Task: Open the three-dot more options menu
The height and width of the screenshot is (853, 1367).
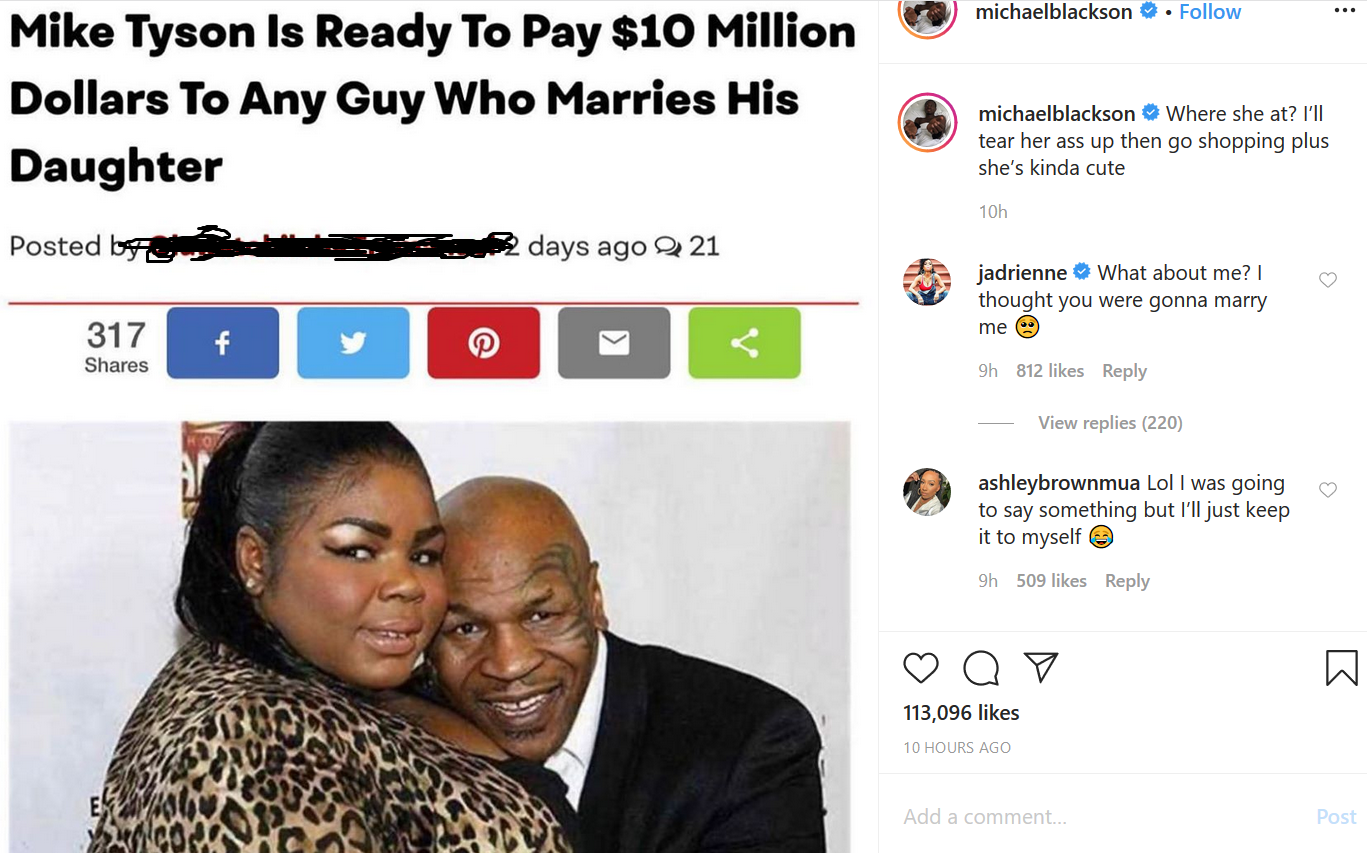Action: pos(1344,10)
